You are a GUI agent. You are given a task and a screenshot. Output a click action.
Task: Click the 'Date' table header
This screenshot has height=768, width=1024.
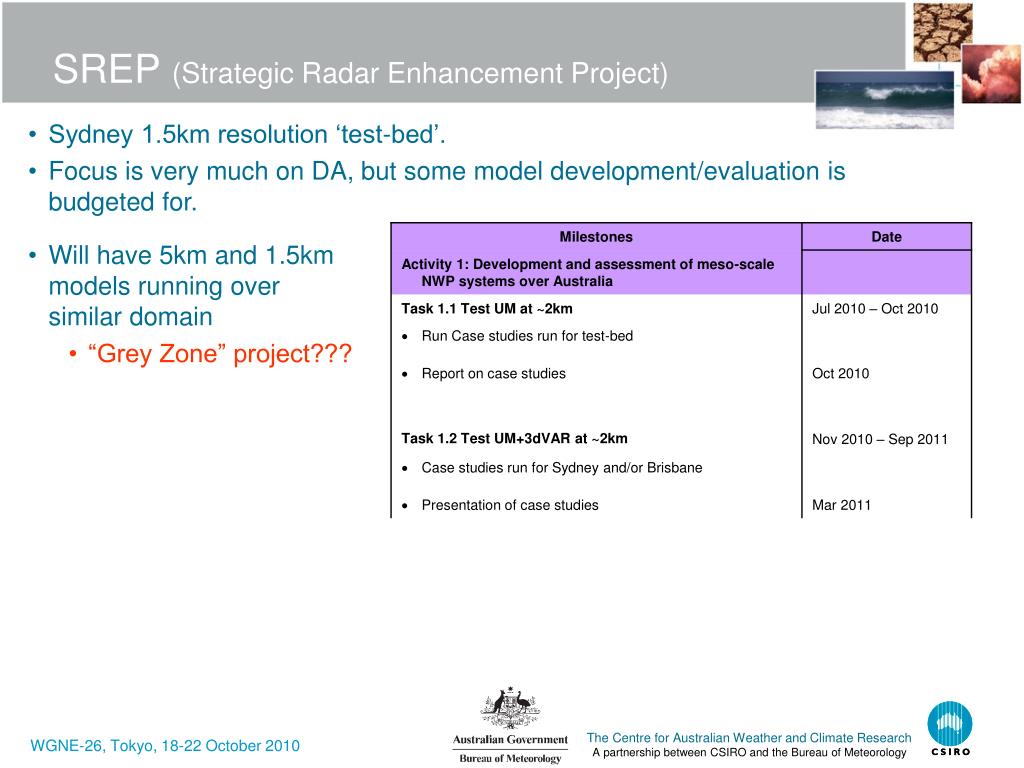(x=886, y=237)
